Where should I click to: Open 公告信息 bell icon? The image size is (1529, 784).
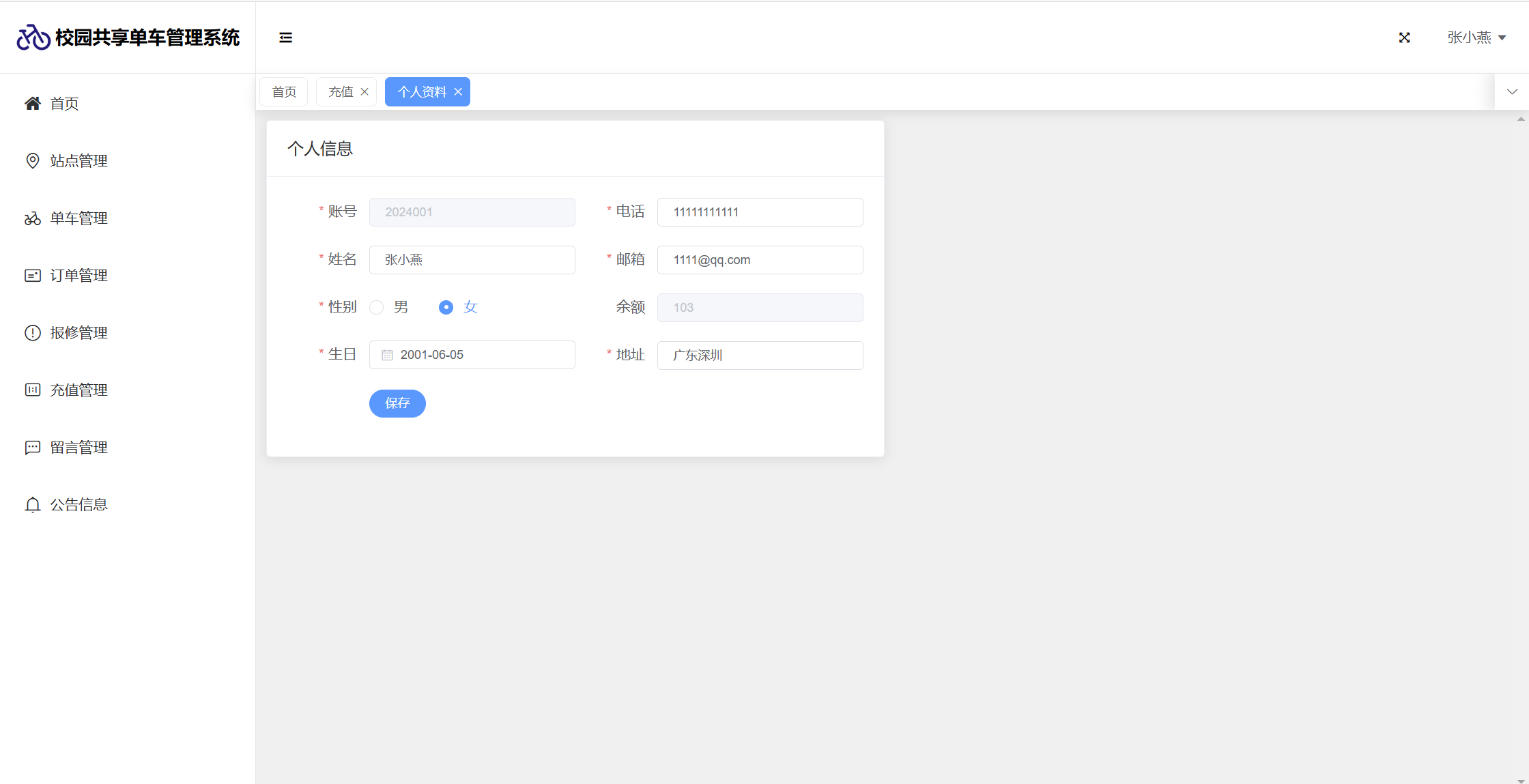(32, 505)
